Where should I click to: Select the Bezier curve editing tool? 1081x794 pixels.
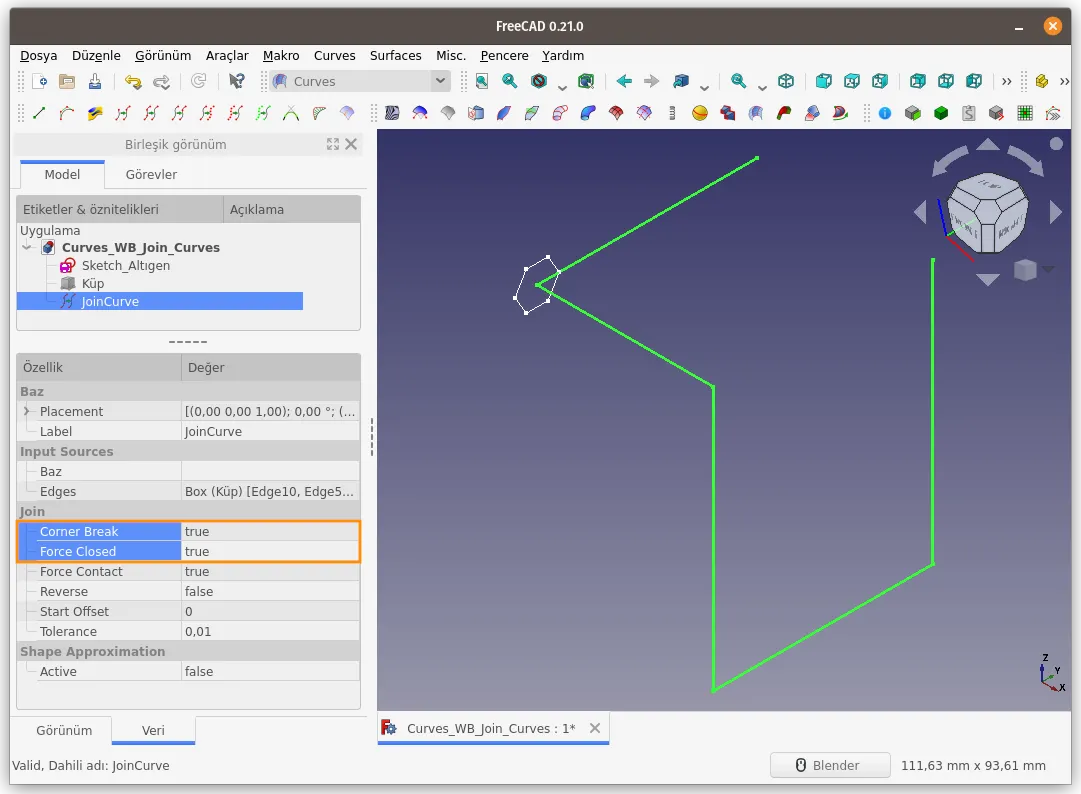pyautogui.click(x=67, y=113)
